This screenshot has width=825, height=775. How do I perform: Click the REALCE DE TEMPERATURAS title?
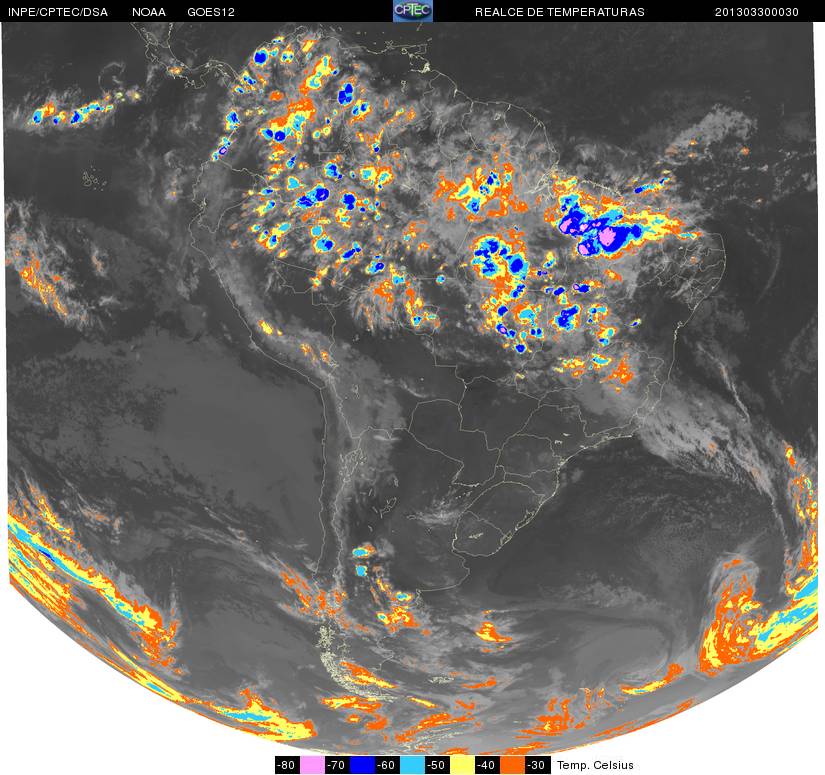560,12
